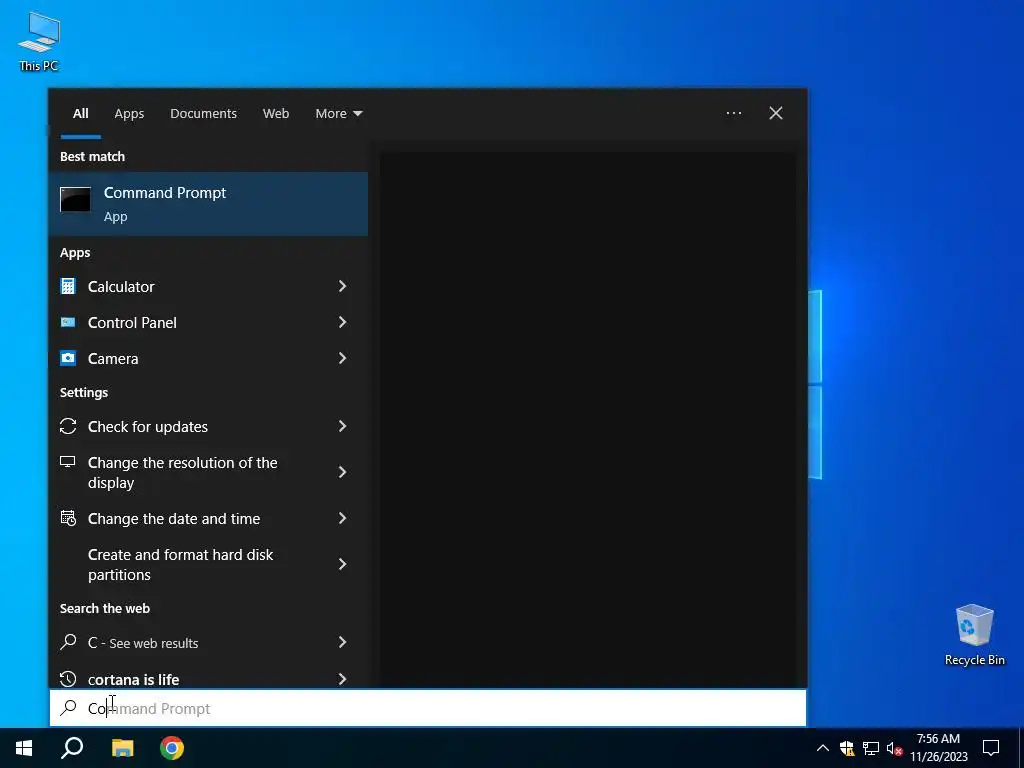Click inside the search text box
Viewport: 1024px width, 768px height.
point(428,709)
